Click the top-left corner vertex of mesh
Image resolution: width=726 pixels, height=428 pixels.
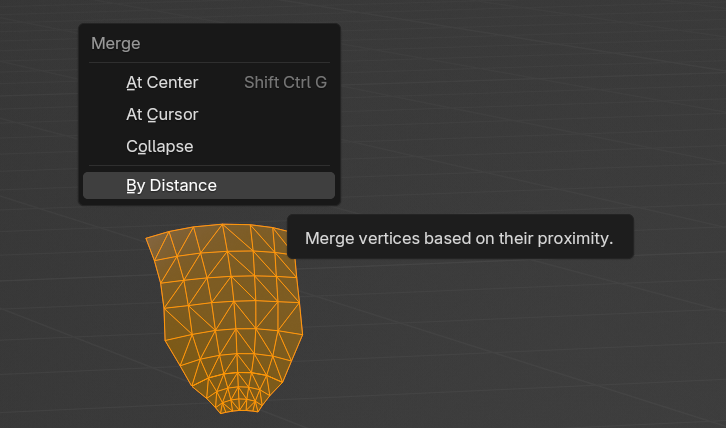(147, 239)
